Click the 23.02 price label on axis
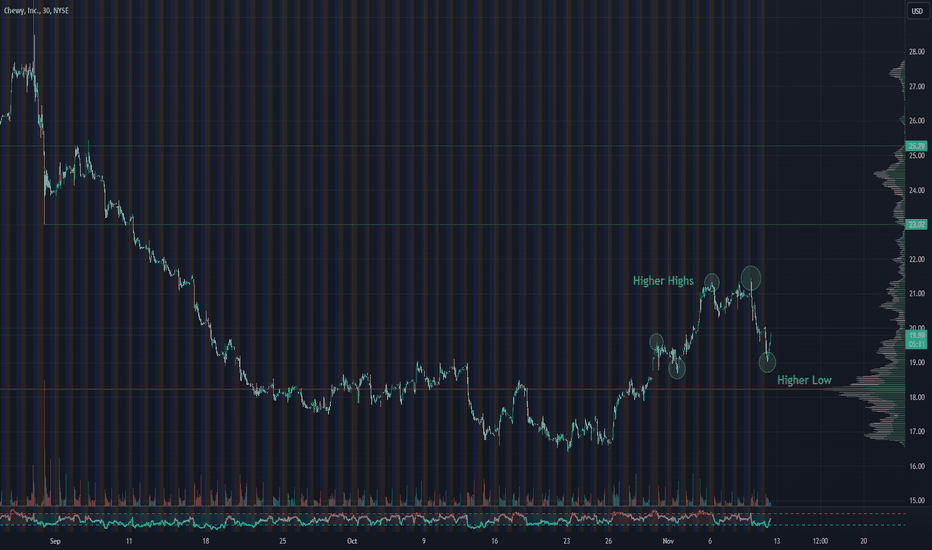 click(x=916, y=224)
